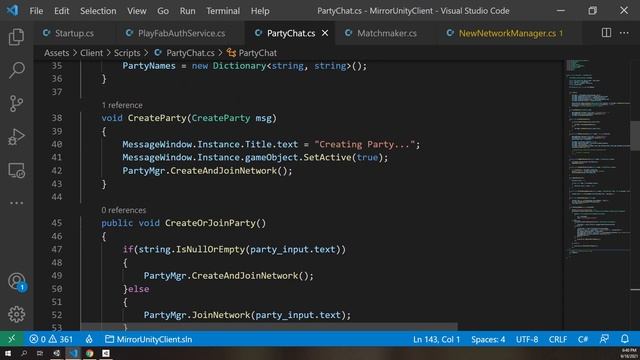The width and height of the screenshot is (640, 360).
Task: Select the language mode C#
Action: pyautogui.click(x=583, y=339)
